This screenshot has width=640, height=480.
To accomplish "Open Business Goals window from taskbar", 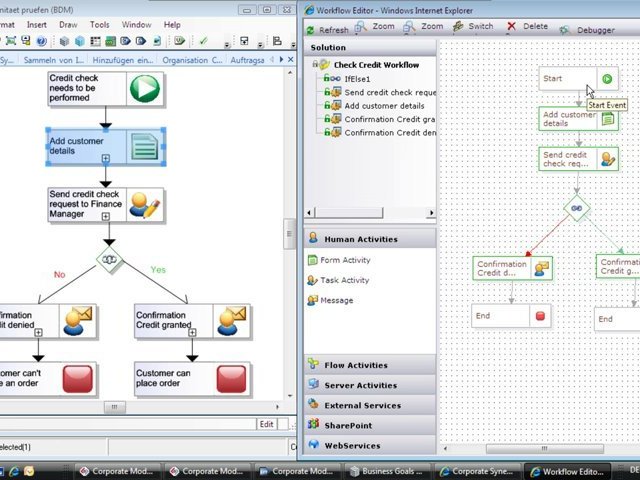I will [x=395, y=471].
